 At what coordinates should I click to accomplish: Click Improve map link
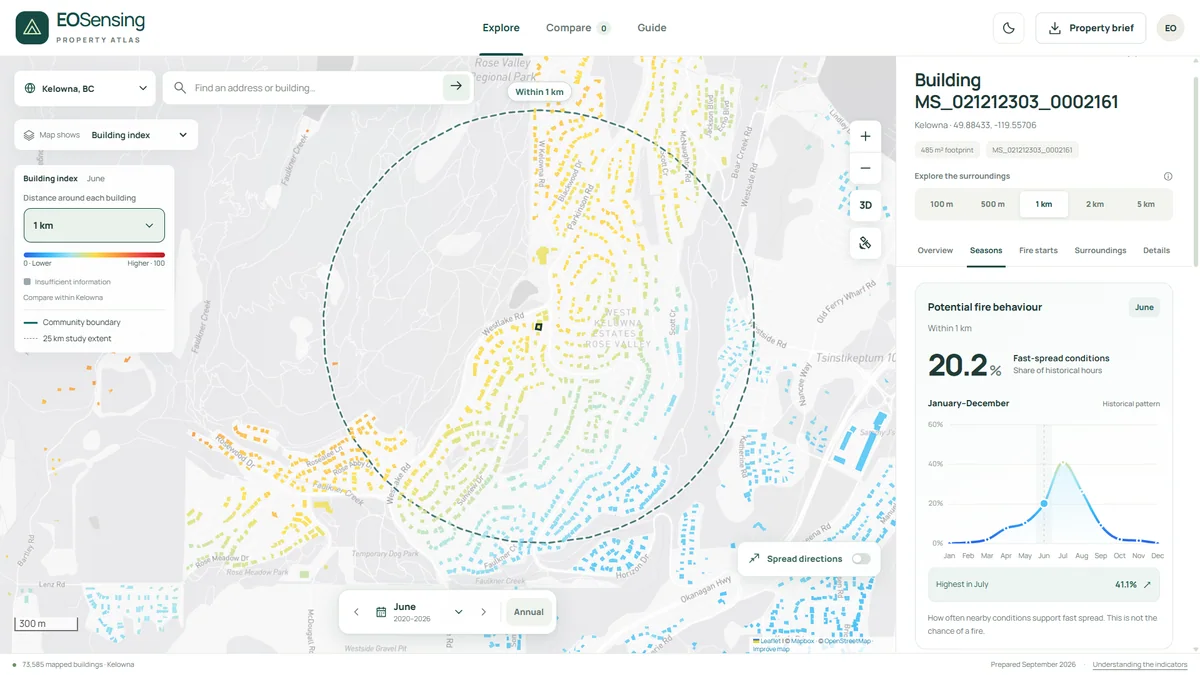coord(771,649)
